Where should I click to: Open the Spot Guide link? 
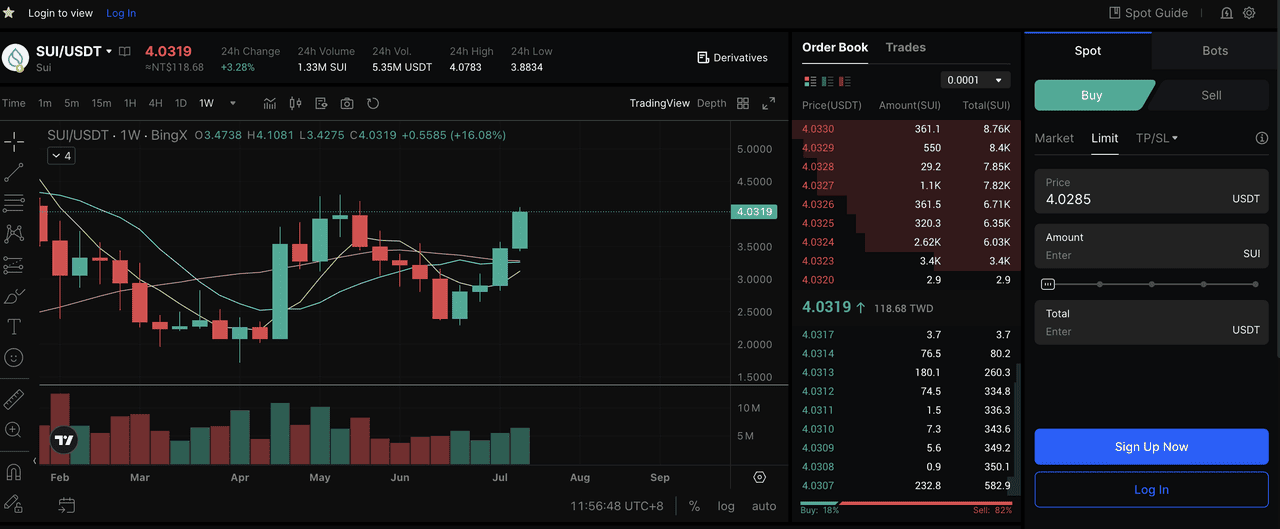1149,13
